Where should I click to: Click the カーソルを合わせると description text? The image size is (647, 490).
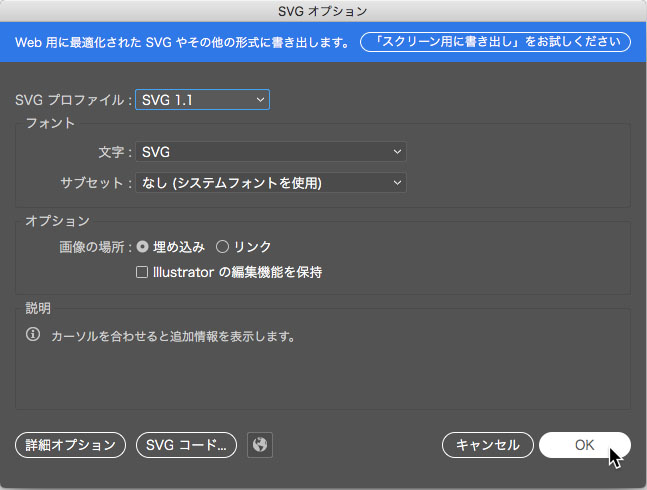pyautogui.click(x=173, y=337)
